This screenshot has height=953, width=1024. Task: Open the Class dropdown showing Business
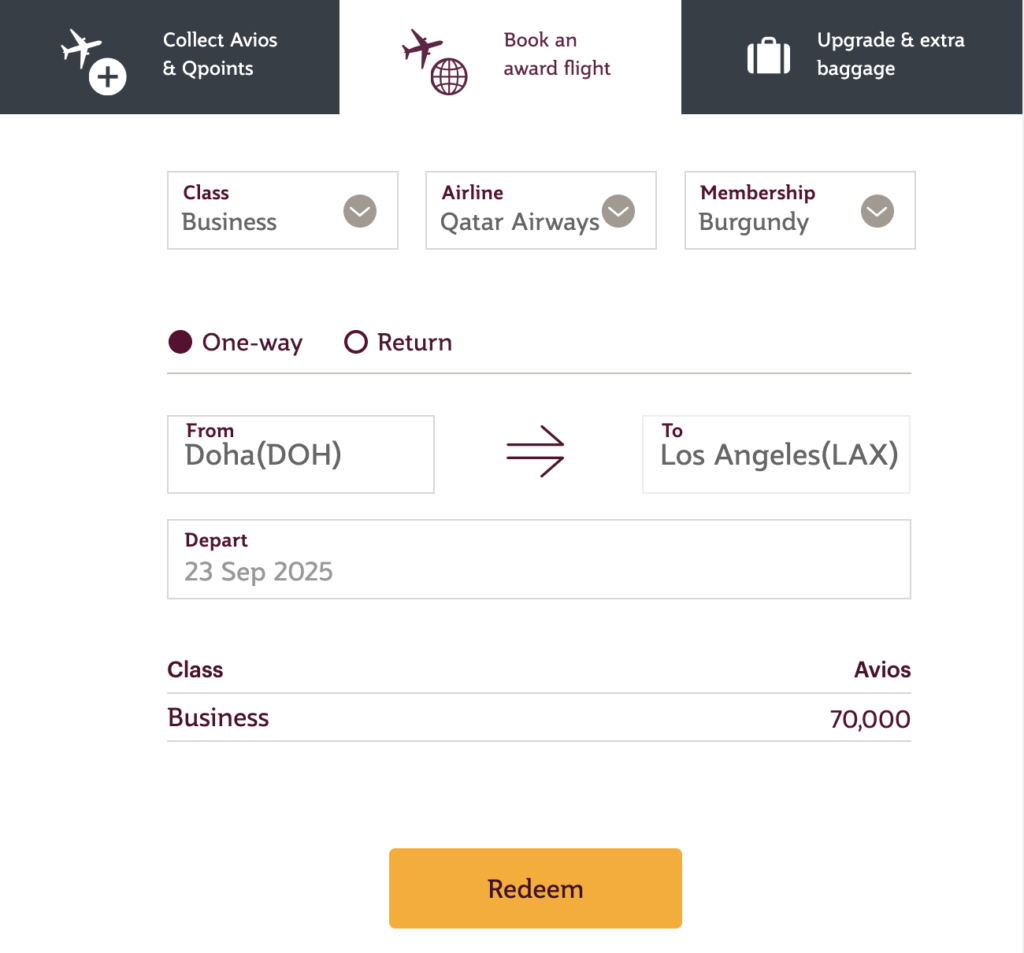pyautogui.click(x=282, y=211)
